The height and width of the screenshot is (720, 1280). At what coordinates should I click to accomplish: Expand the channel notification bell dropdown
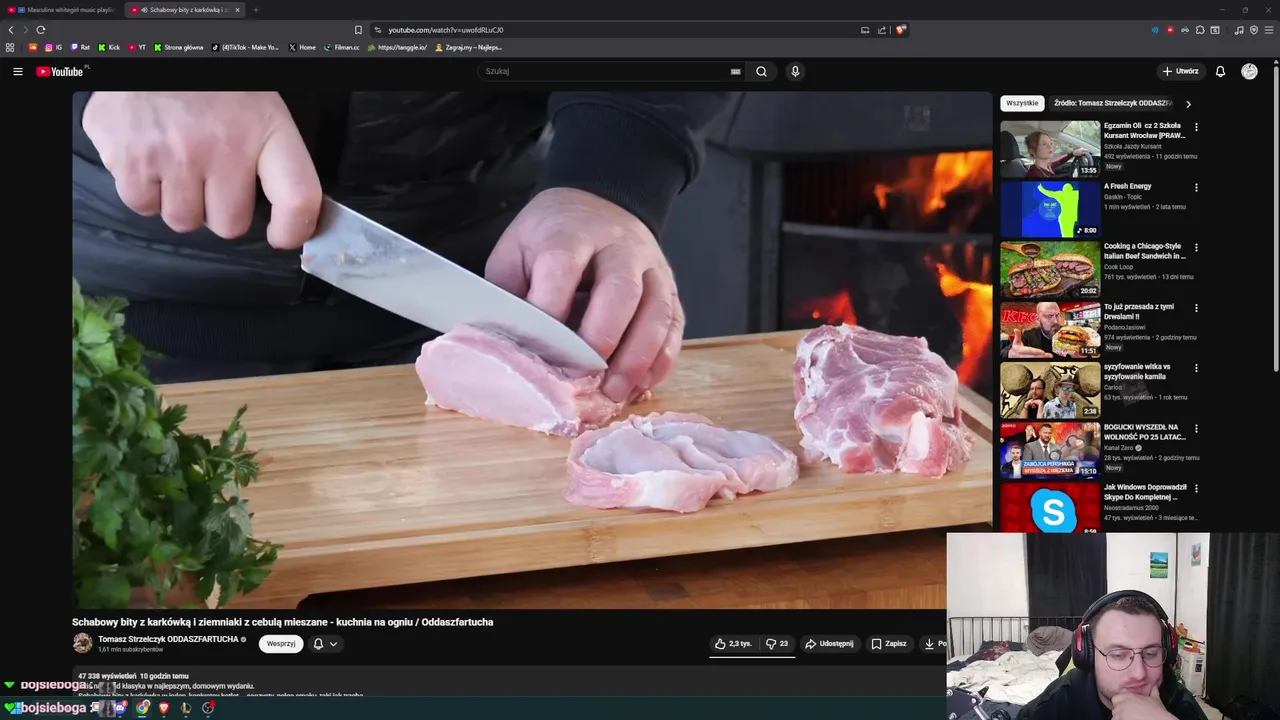coord(325,644)
